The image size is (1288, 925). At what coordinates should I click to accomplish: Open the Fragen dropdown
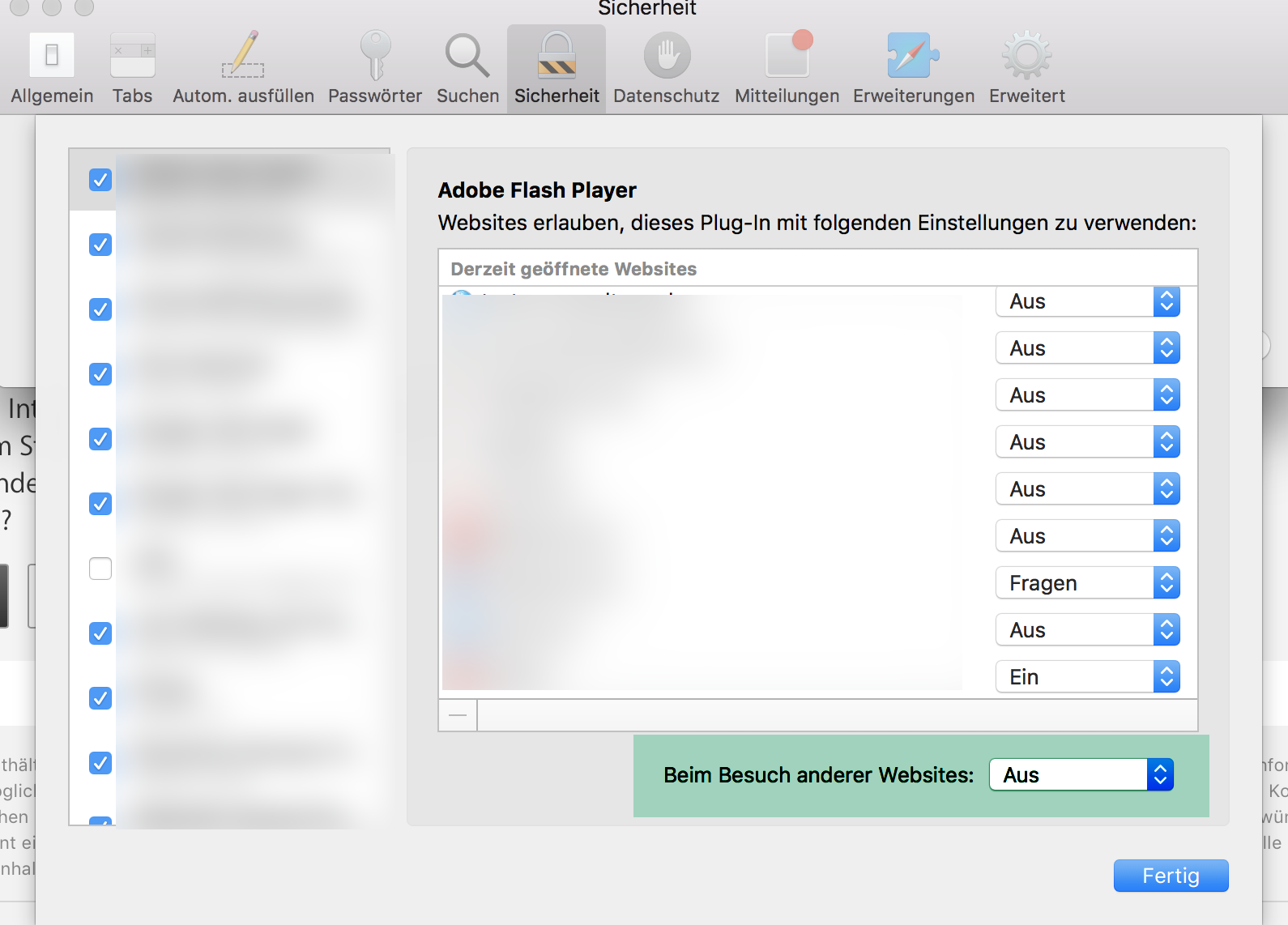[1087, 583]
